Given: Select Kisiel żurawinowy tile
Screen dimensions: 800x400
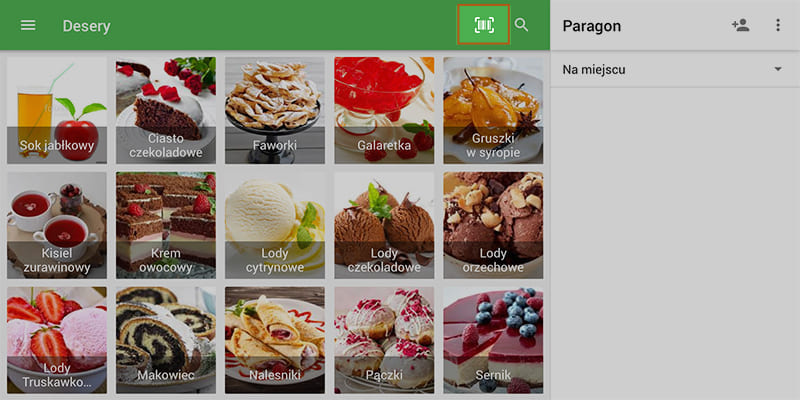Looking at the screenshot, I should (x=57, y=225).
